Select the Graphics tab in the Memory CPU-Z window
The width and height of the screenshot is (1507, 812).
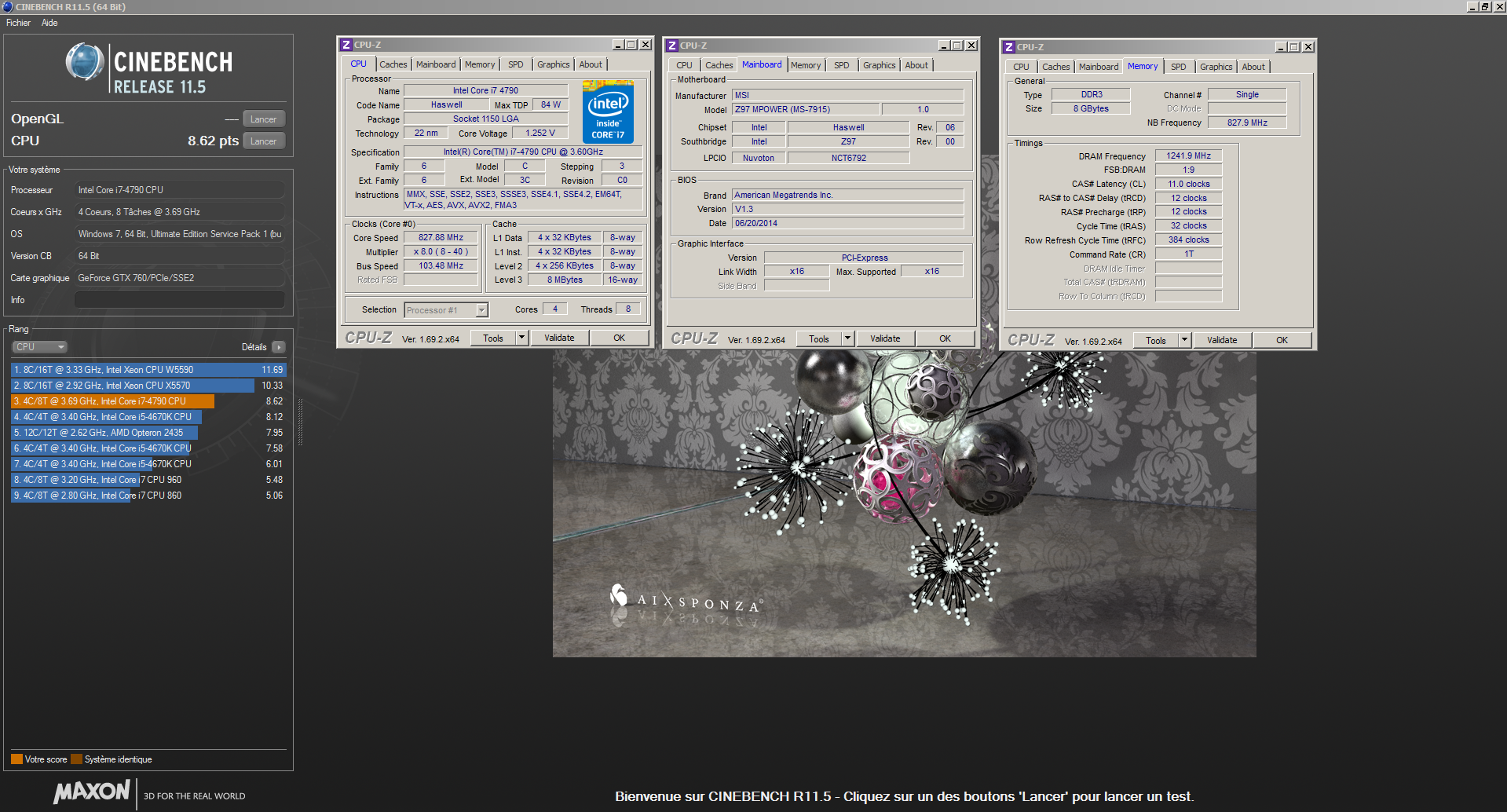click(x=1216, y=67)
